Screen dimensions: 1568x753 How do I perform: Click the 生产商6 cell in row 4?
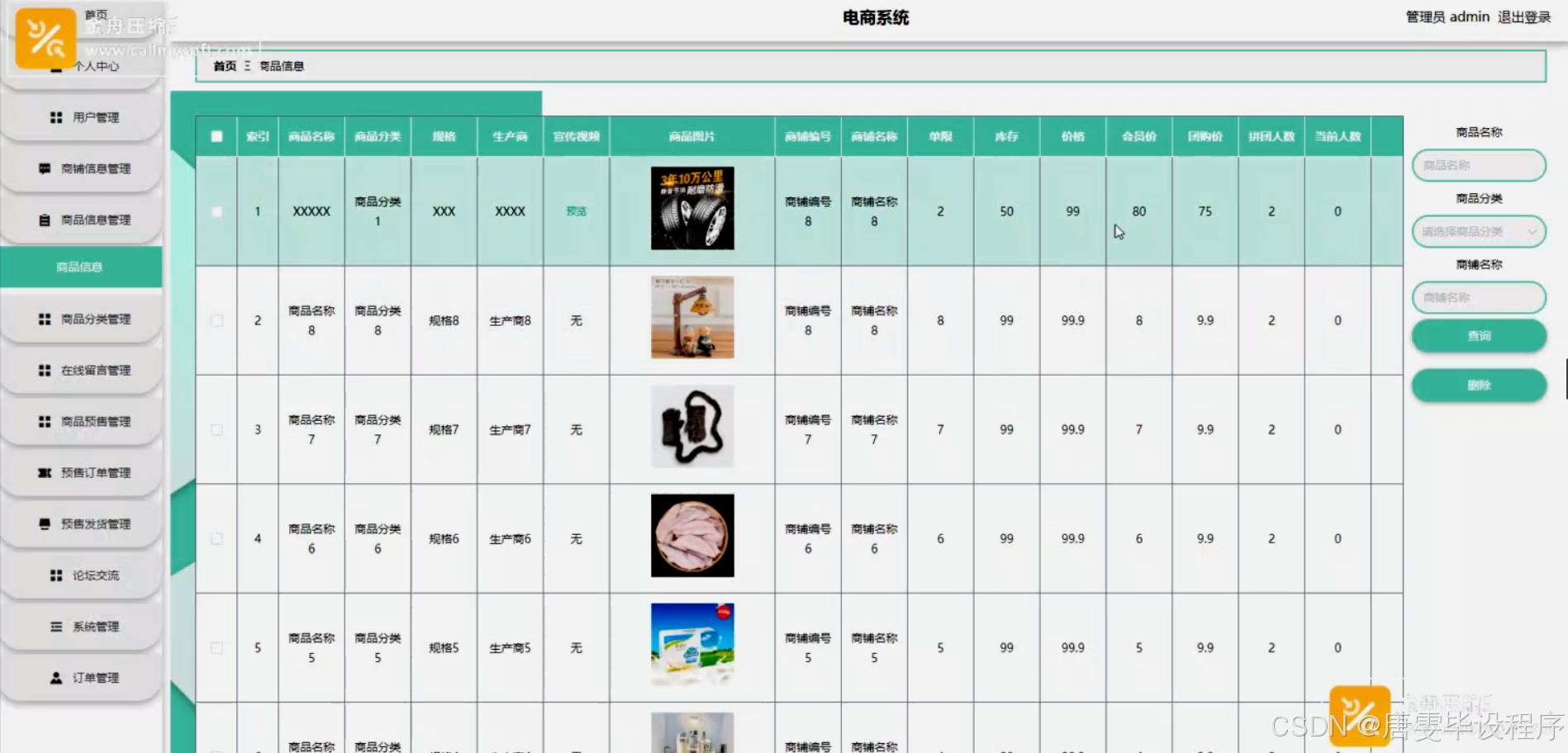510,538
